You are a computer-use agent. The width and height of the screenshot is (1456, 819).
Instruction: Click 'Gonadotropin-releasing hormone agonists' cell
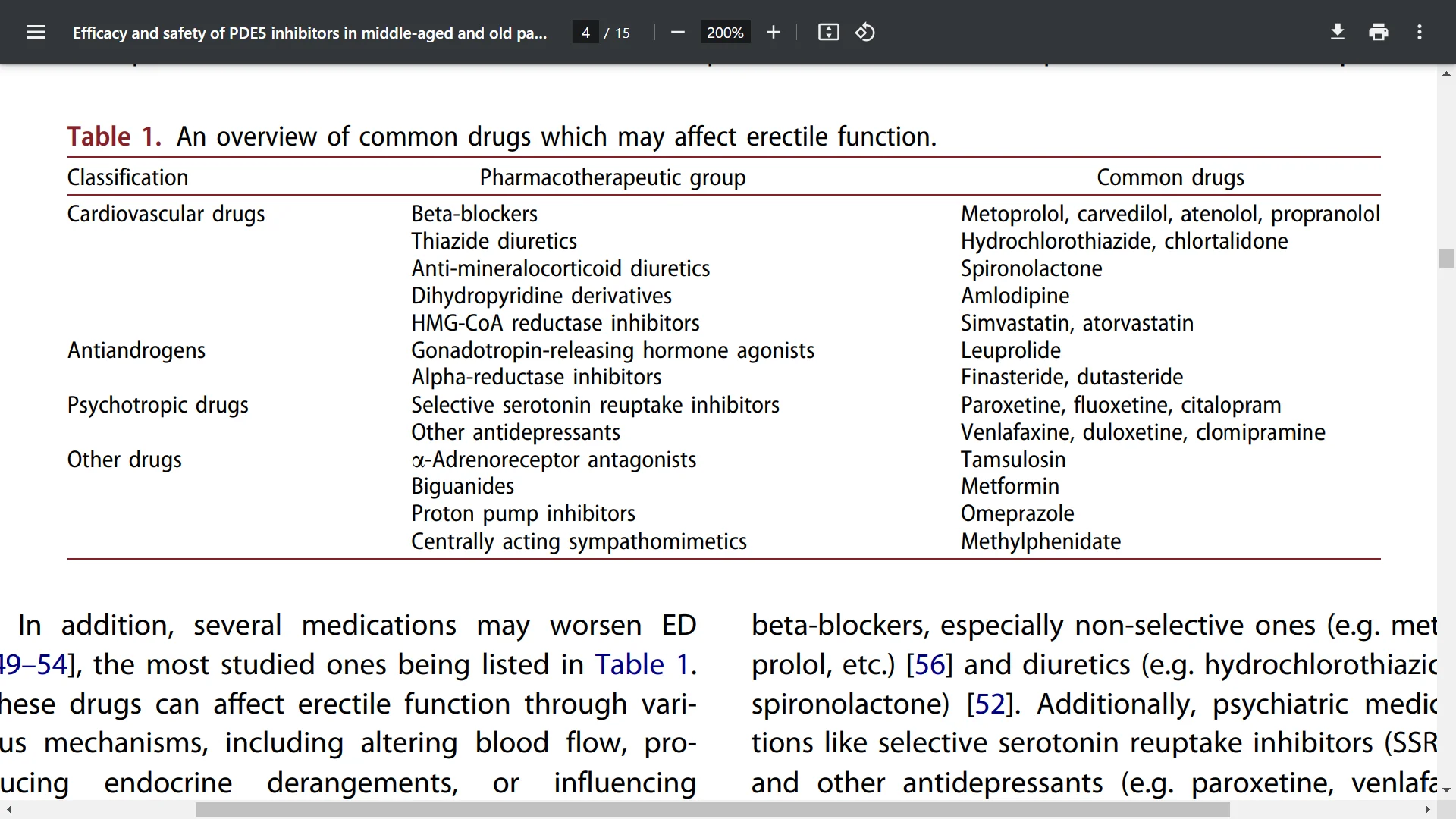pyautogui.click(x=613, y=350)
